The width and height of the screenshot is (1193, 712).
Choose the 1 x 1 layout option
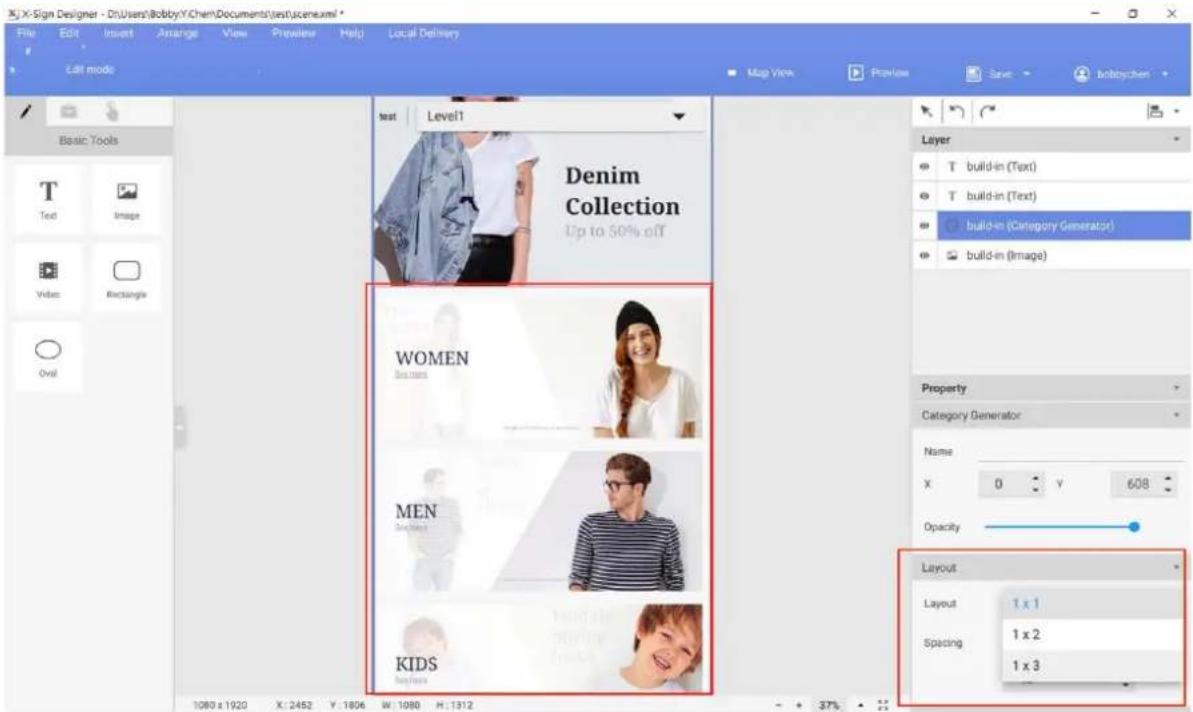click(1092, 603)
